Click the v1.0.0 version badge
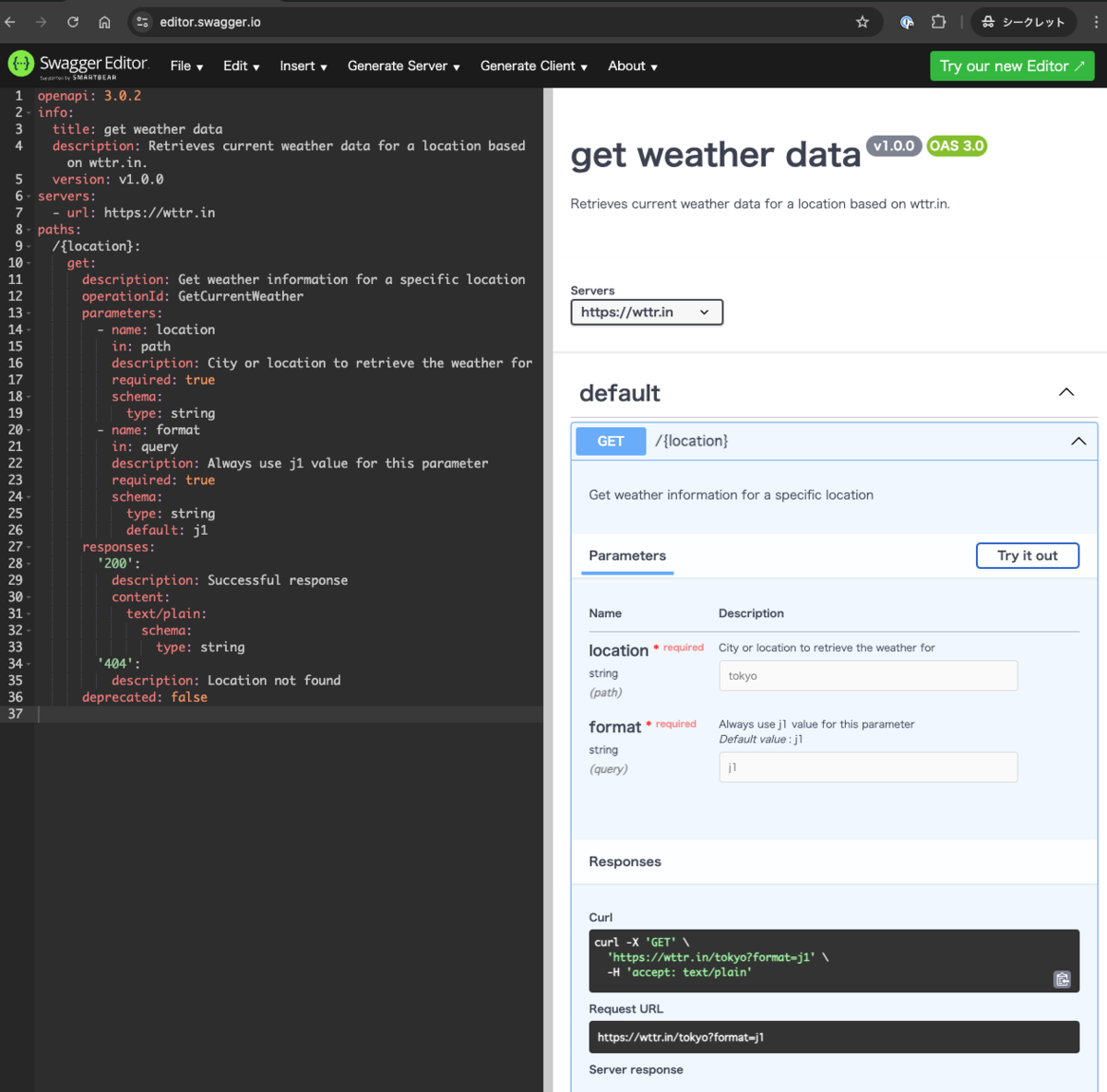The image size is (1107, 1092). [x=894, y=146]
